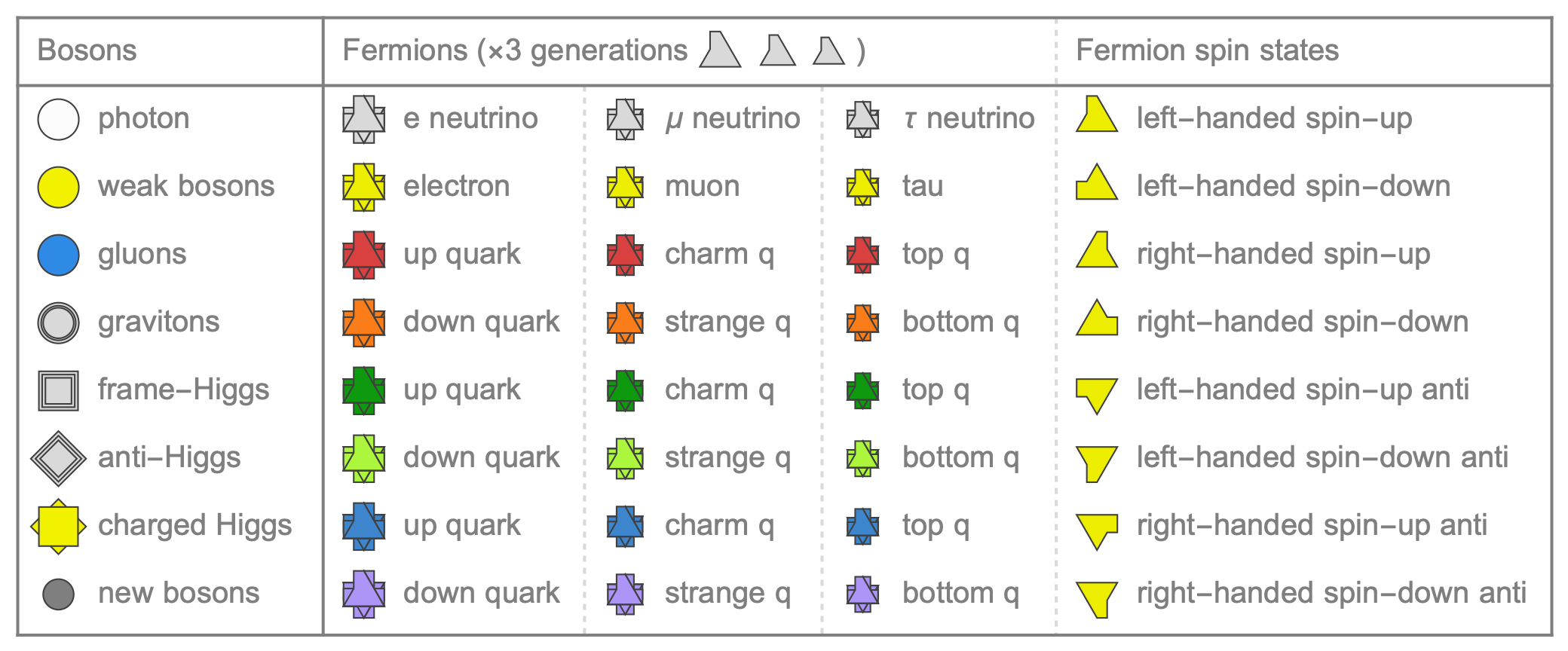The image size is (1568, 651).
Task: Select the yellow electron fermion icon
Action: (363, 187)
